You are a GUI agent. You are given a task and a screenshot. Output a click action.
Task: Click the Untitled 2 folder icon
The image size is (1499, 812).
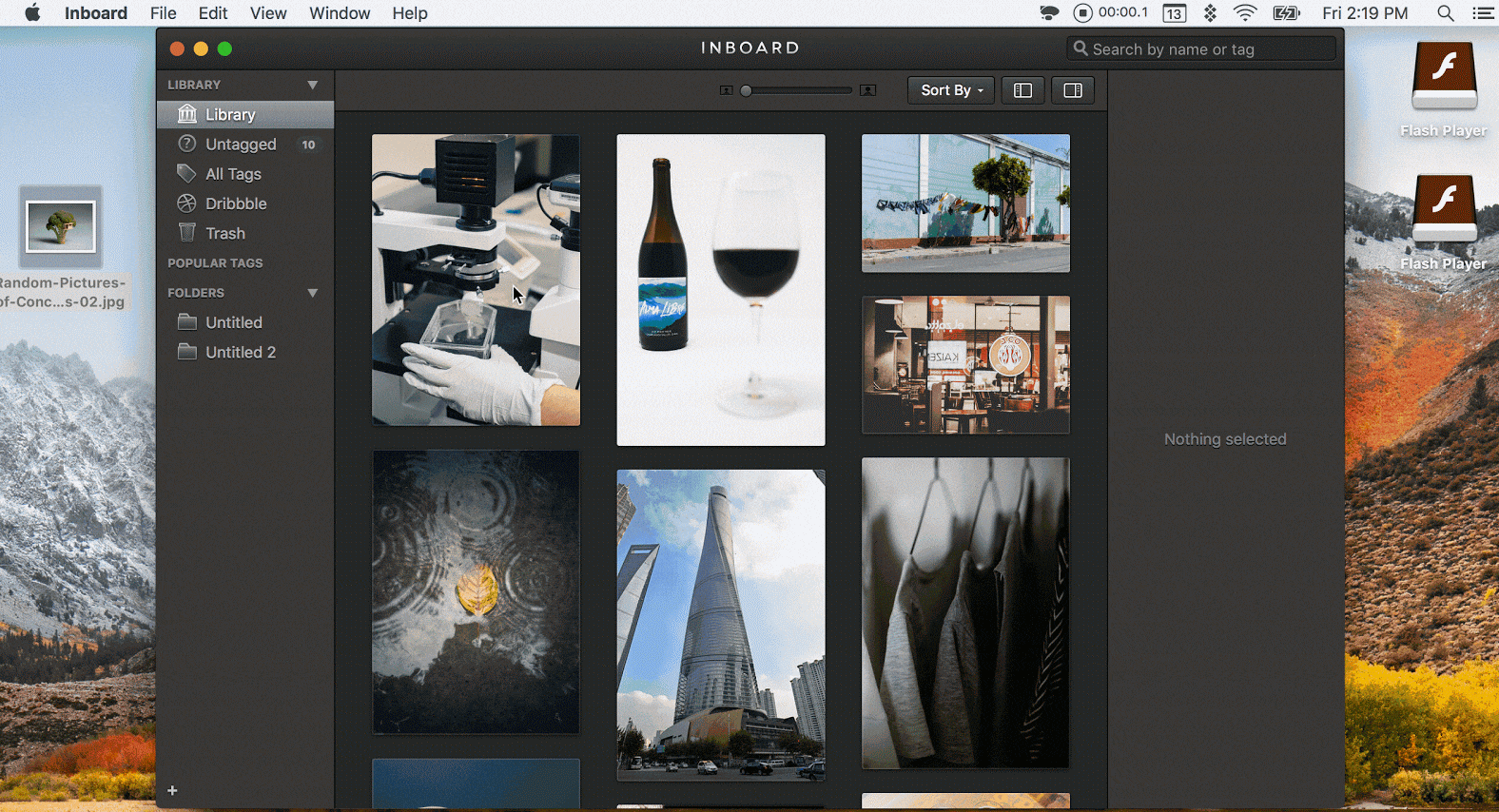187,351
